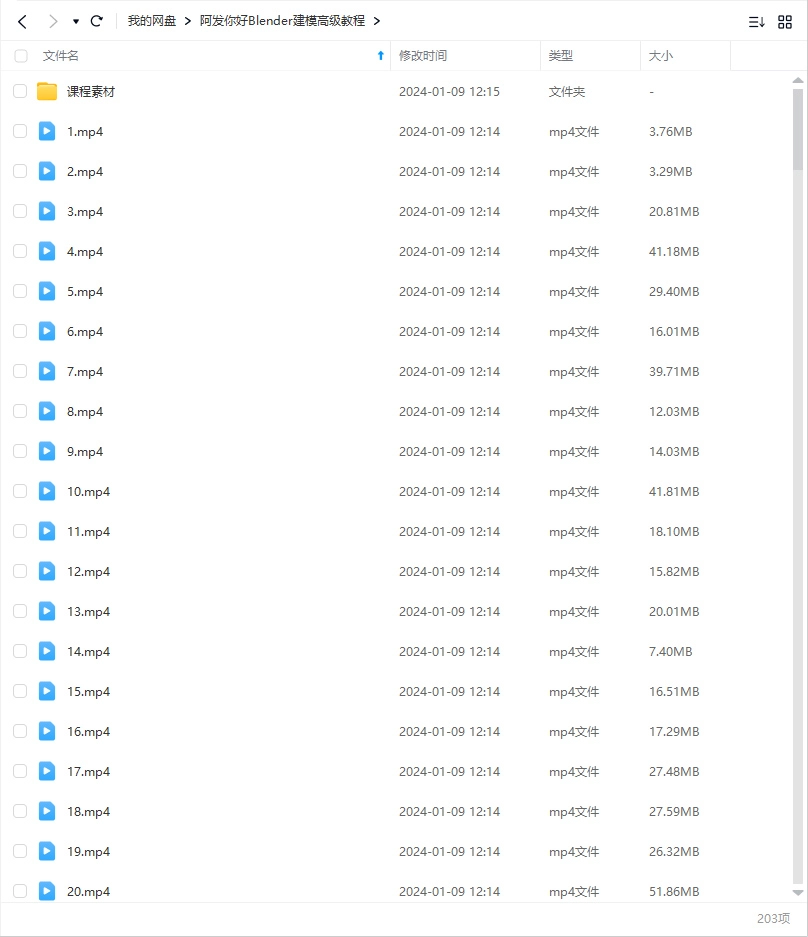
Task: Select the checkbox for 7.mp4
Action: click(x=20, y=371)
